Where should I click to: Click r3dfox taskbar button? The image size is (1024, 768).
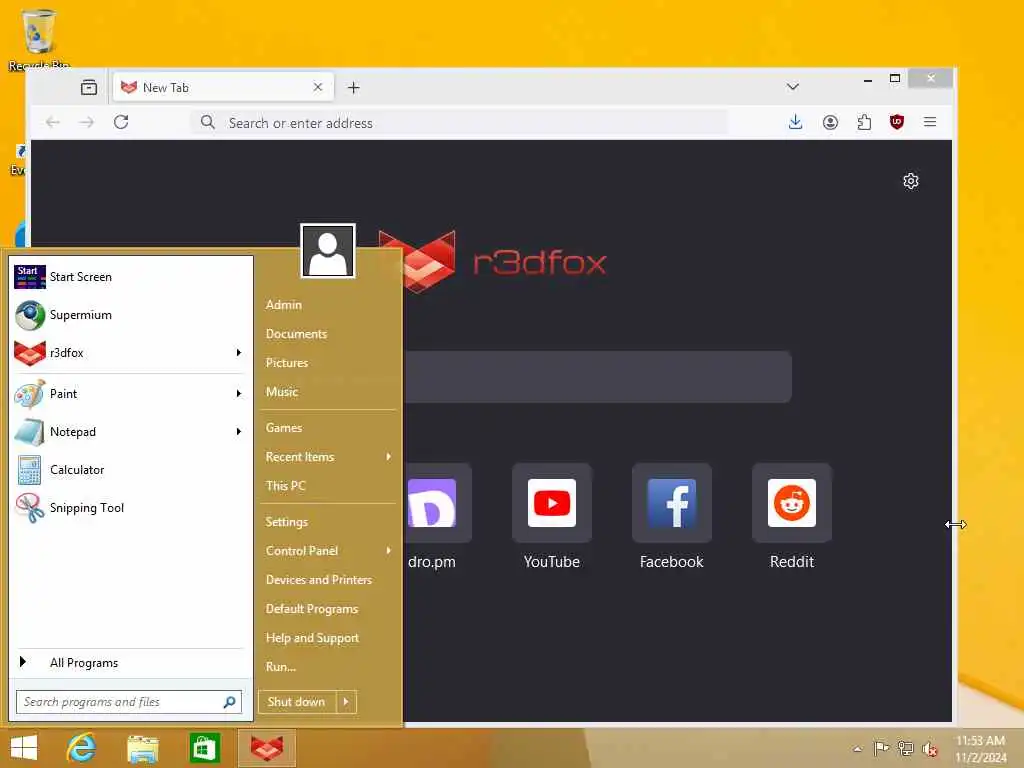[x=267, y=748]
